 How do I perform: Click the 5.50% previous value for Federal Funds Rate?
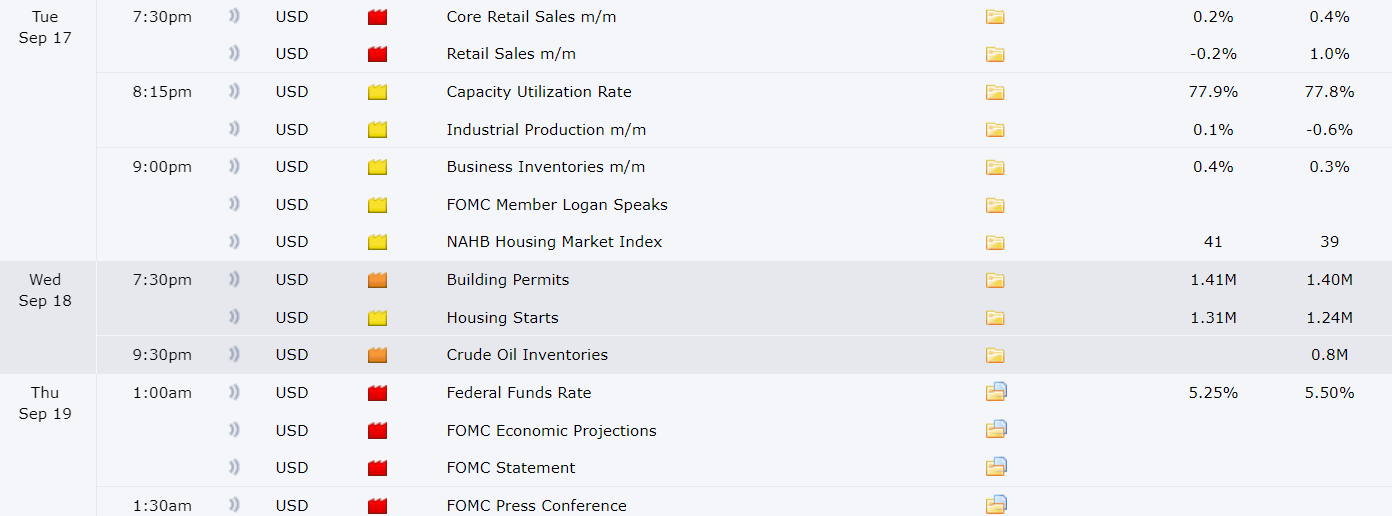tap(1329, 393)
